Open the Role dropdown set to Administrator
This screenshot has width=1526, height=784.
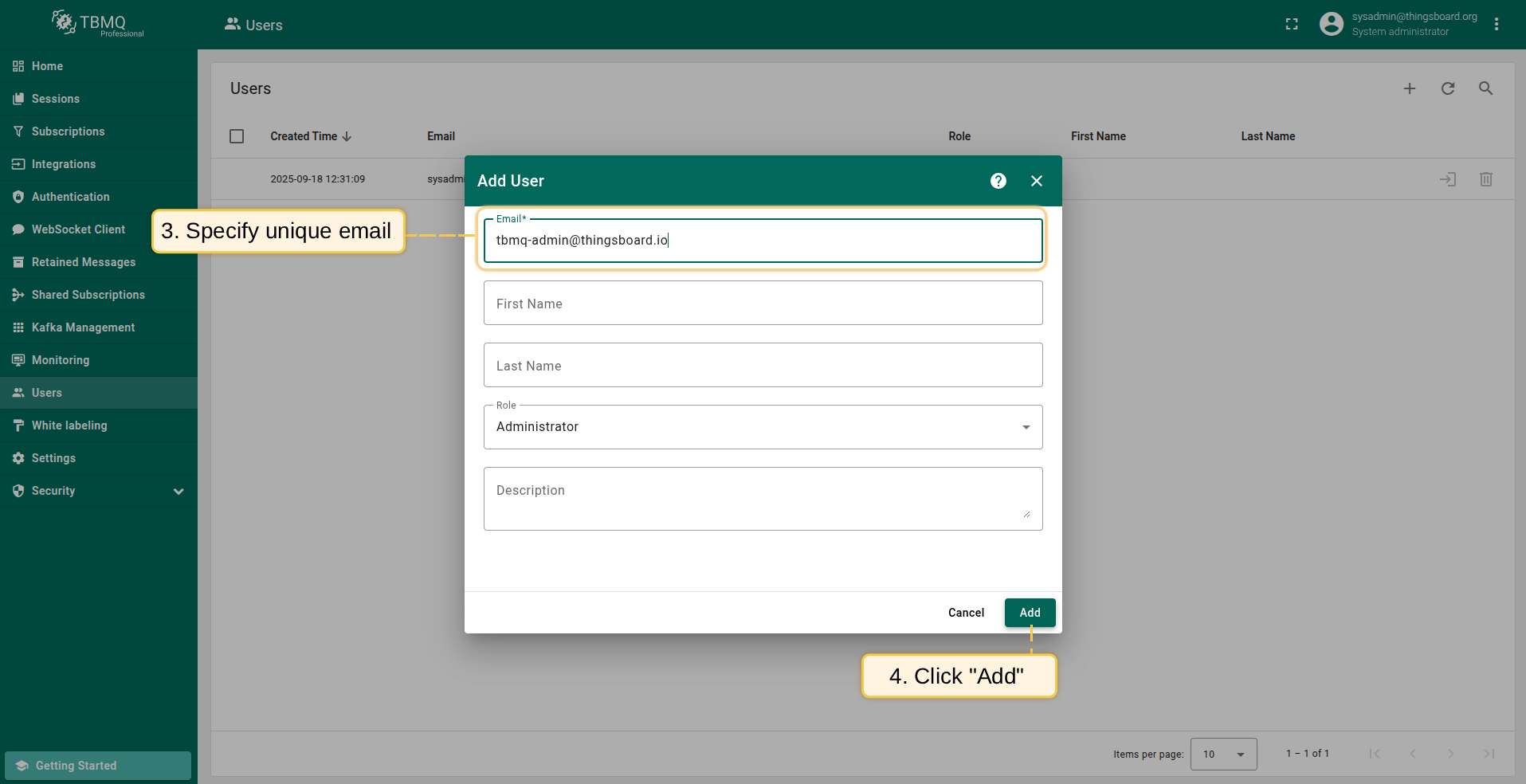[763, 427]
